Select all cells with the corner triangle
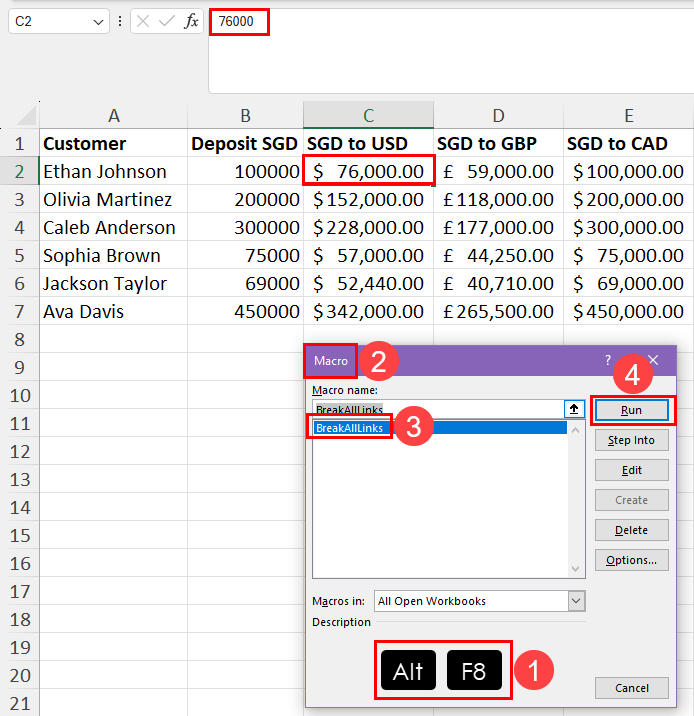This screenshot has width=694, height=716. pos(26,115)
